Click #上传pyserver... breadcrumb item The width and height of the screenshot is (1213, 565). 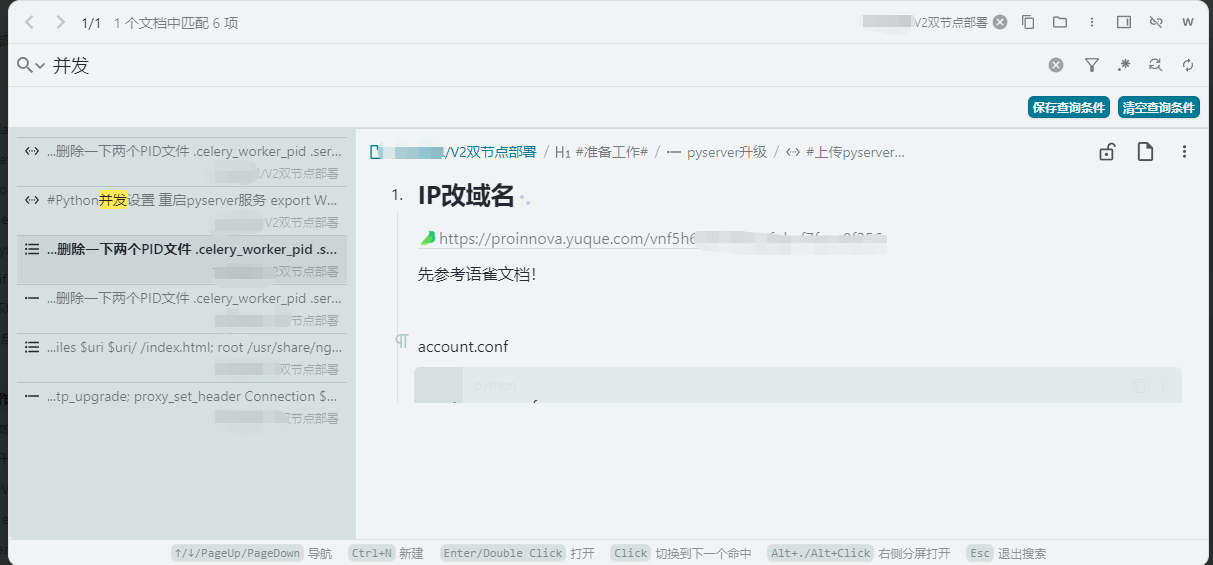845,152
